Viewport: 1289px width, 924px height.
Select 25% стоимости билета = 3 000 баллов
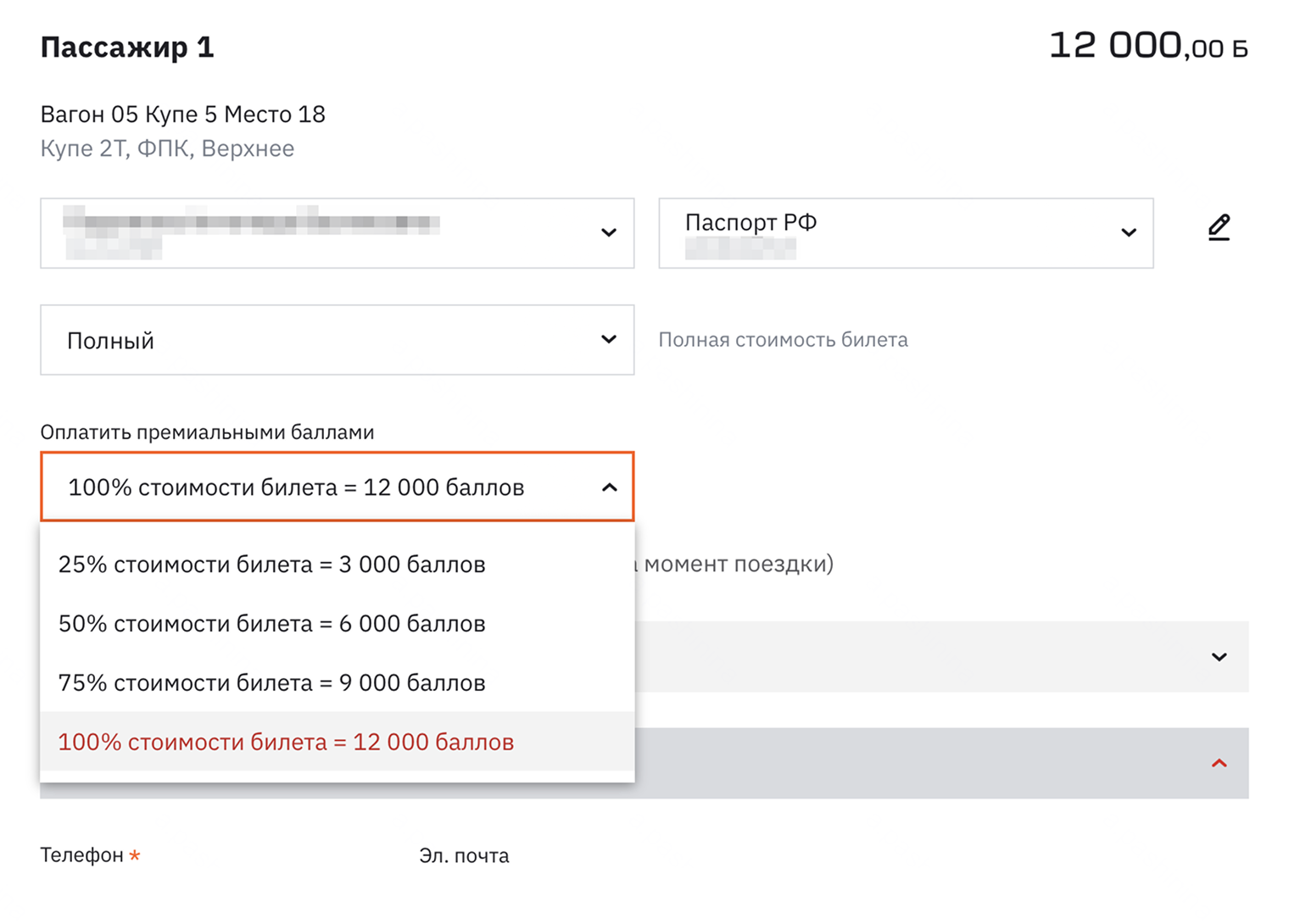tap(271, 565)
